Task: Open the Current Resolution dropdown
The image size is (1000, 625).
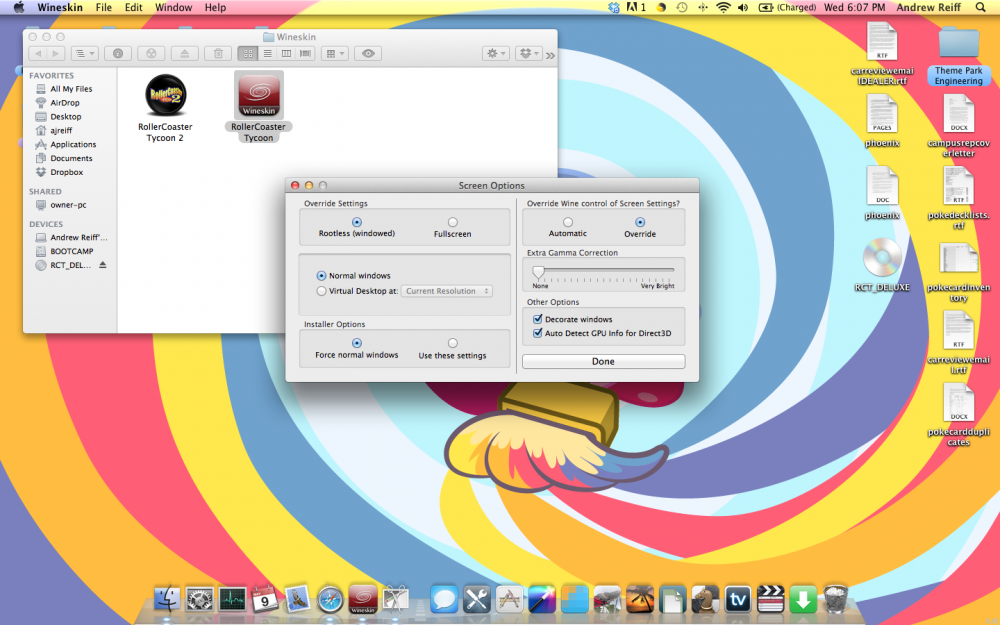Action: (x=447, y=291)
